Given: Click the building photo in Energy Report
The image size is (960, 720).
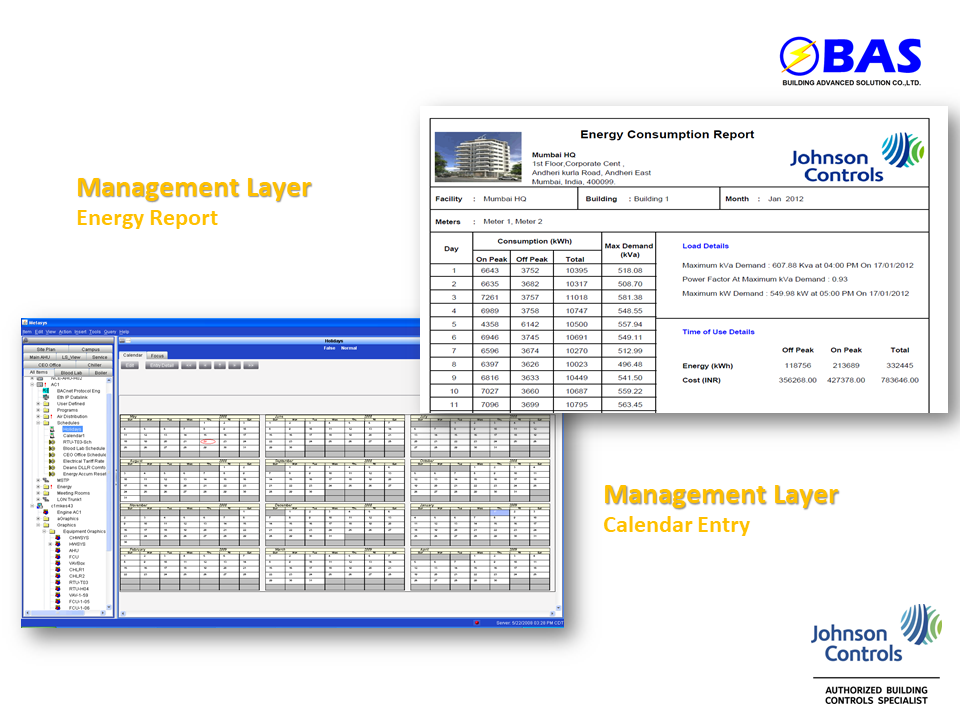Looking at the screenshot, I should click(478, 157).
